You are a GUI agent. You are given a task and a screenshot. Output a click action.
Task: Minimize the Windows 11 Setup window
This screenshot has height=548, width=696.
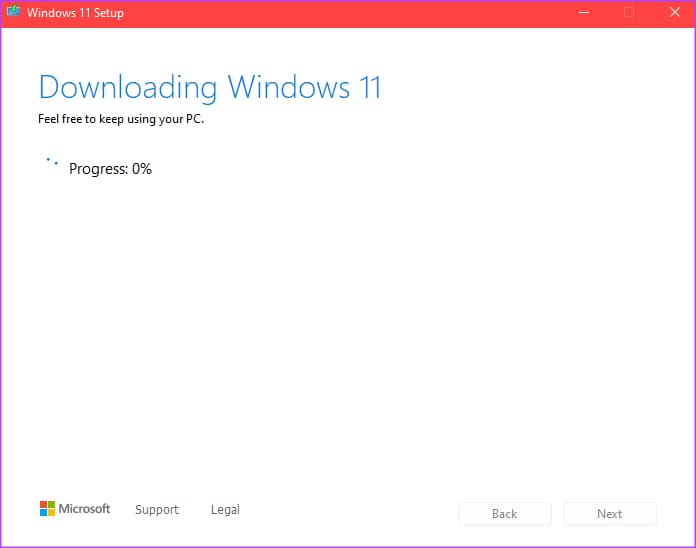pyautogui.click(x=584, y=12)
